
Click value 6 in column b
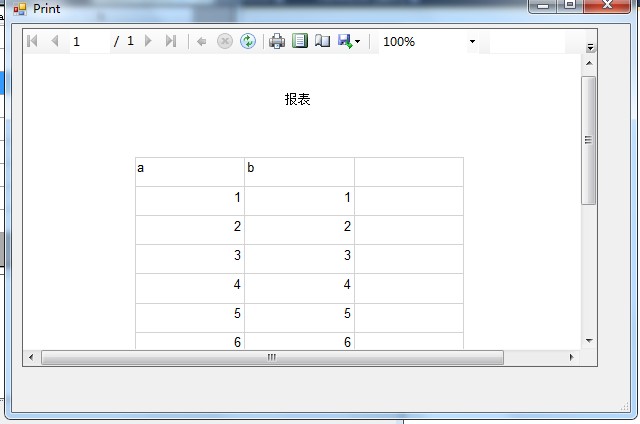pyautogui.click(x=347, y=342)
